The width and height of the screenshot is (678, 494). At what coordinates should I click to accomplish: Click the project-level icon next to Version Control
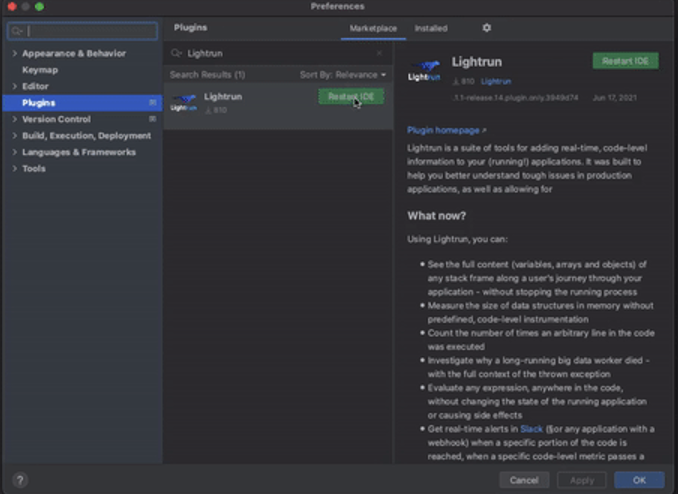point(153,119)
